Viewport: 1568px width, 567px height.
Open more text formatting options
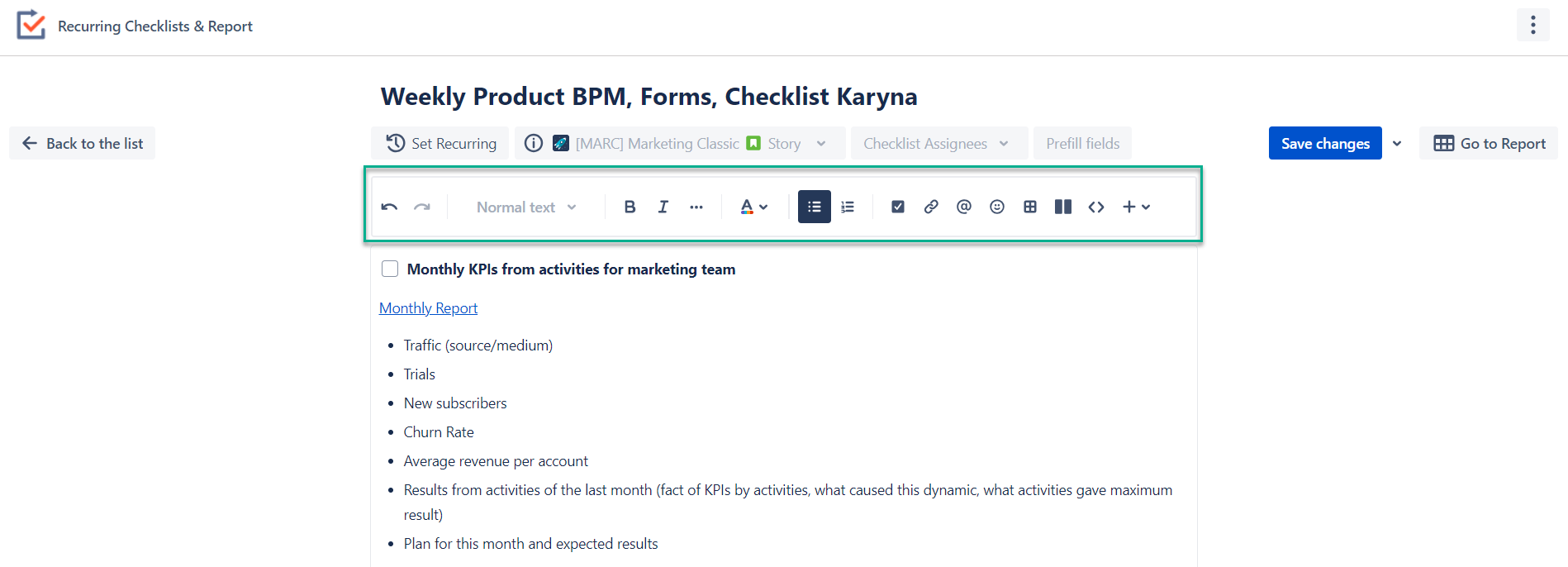coord(696,207)
